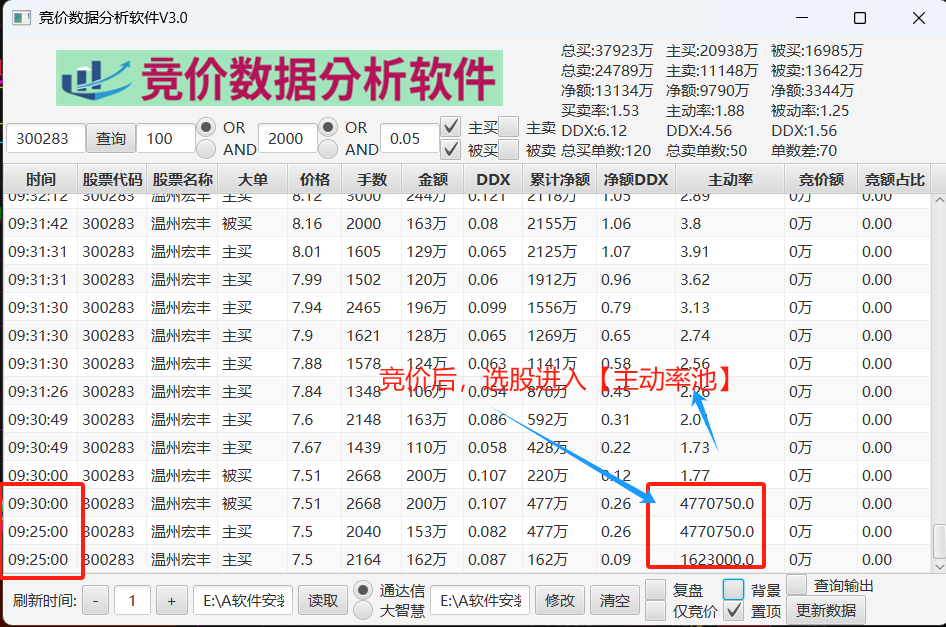The width and height of the screenshot is (946, 627).
Task: Uncheck the 主买 checkbox
Action: [451, 128]
